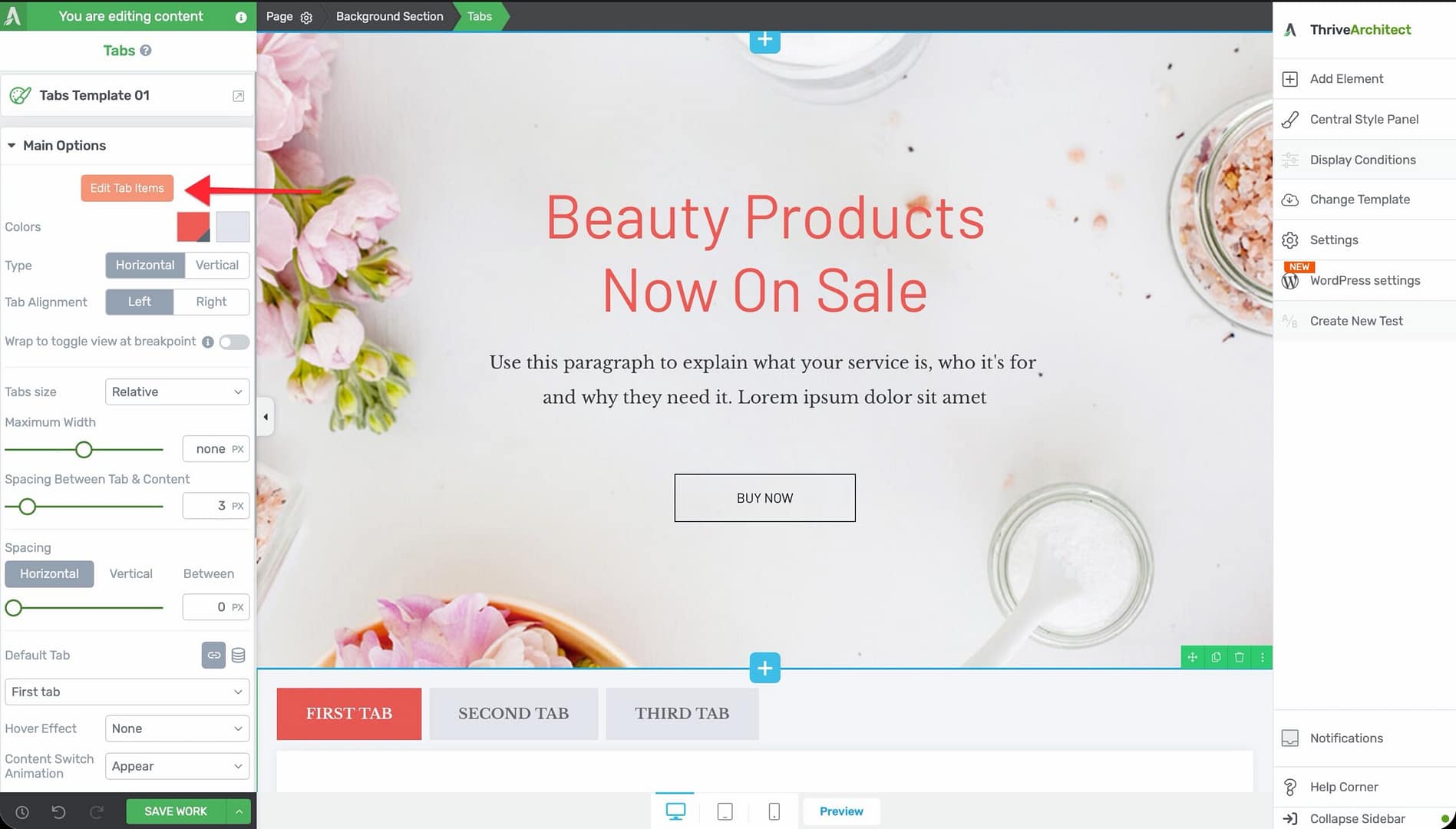The image size is (1456, 829).
Task: Click the Edit Tab Items button
Action: coord(127,188)
